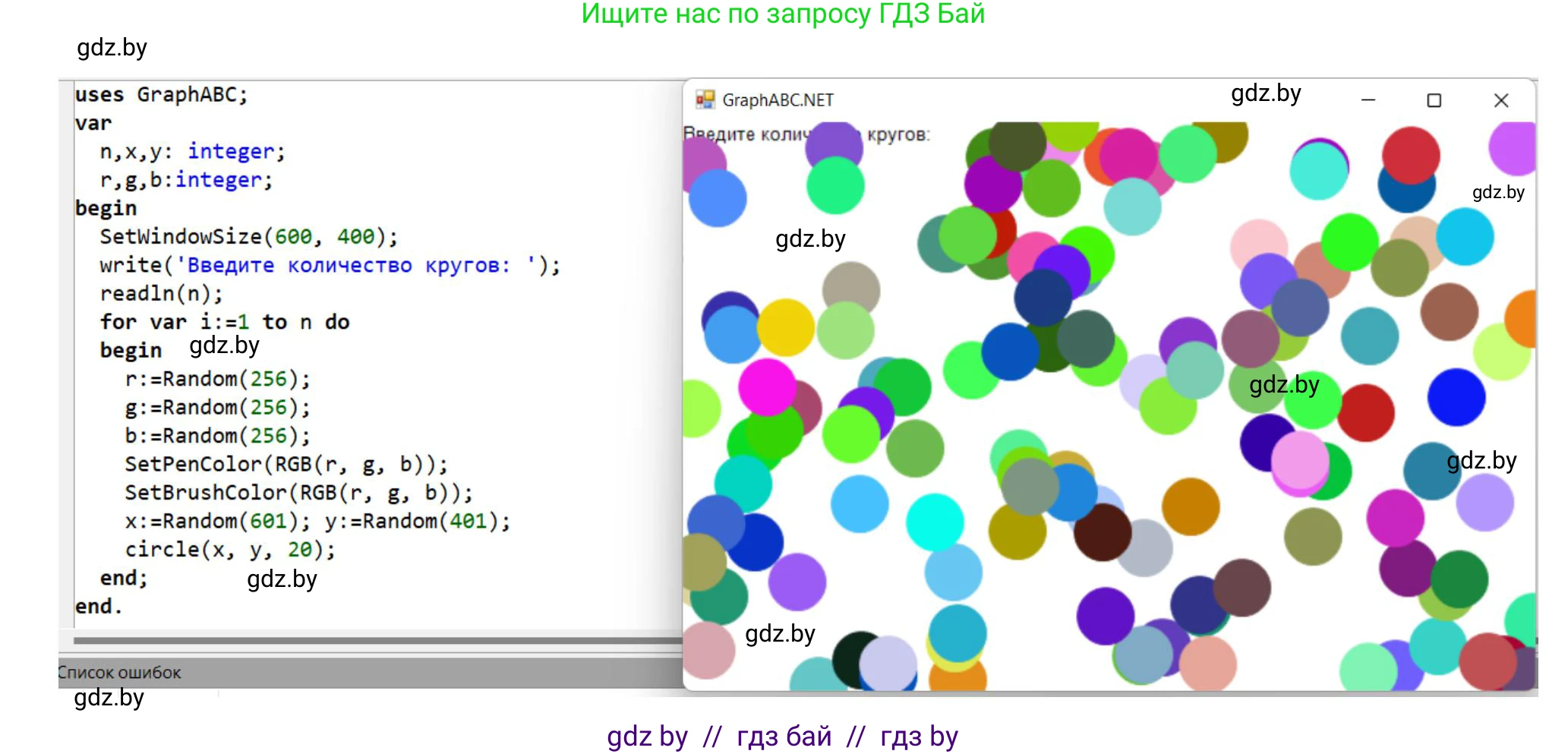
Task: Maximize the GraphABC.NET window
Action: click(1434, 100)
